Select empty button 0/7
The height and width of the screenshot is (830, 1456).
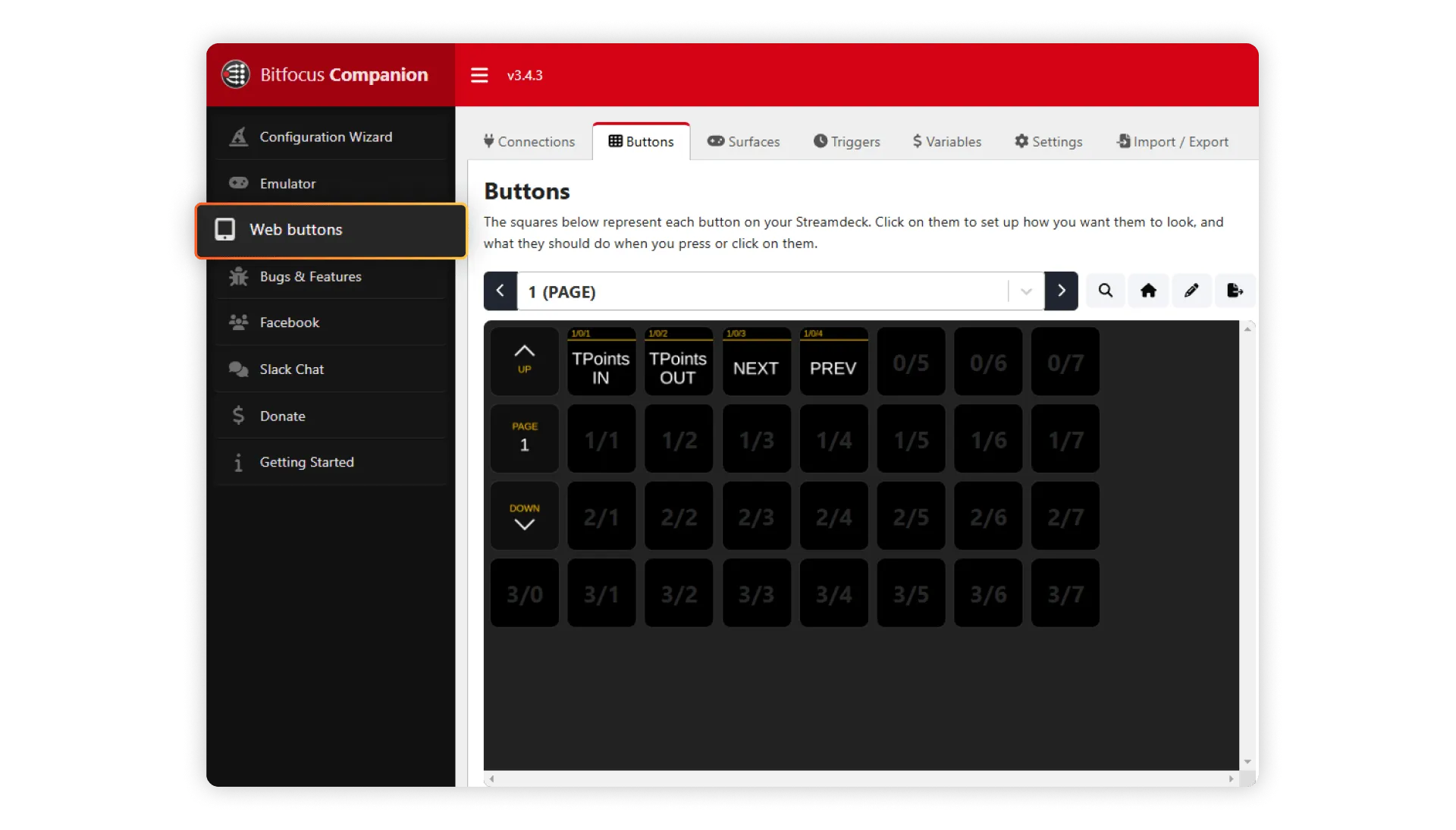[x=1065, y=361]
